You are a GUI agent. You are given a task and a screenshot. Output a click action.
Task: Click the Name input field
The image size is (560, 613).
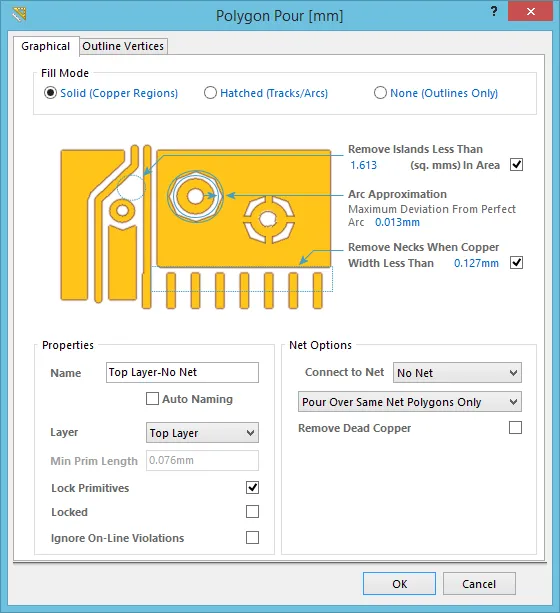(182, 372)
